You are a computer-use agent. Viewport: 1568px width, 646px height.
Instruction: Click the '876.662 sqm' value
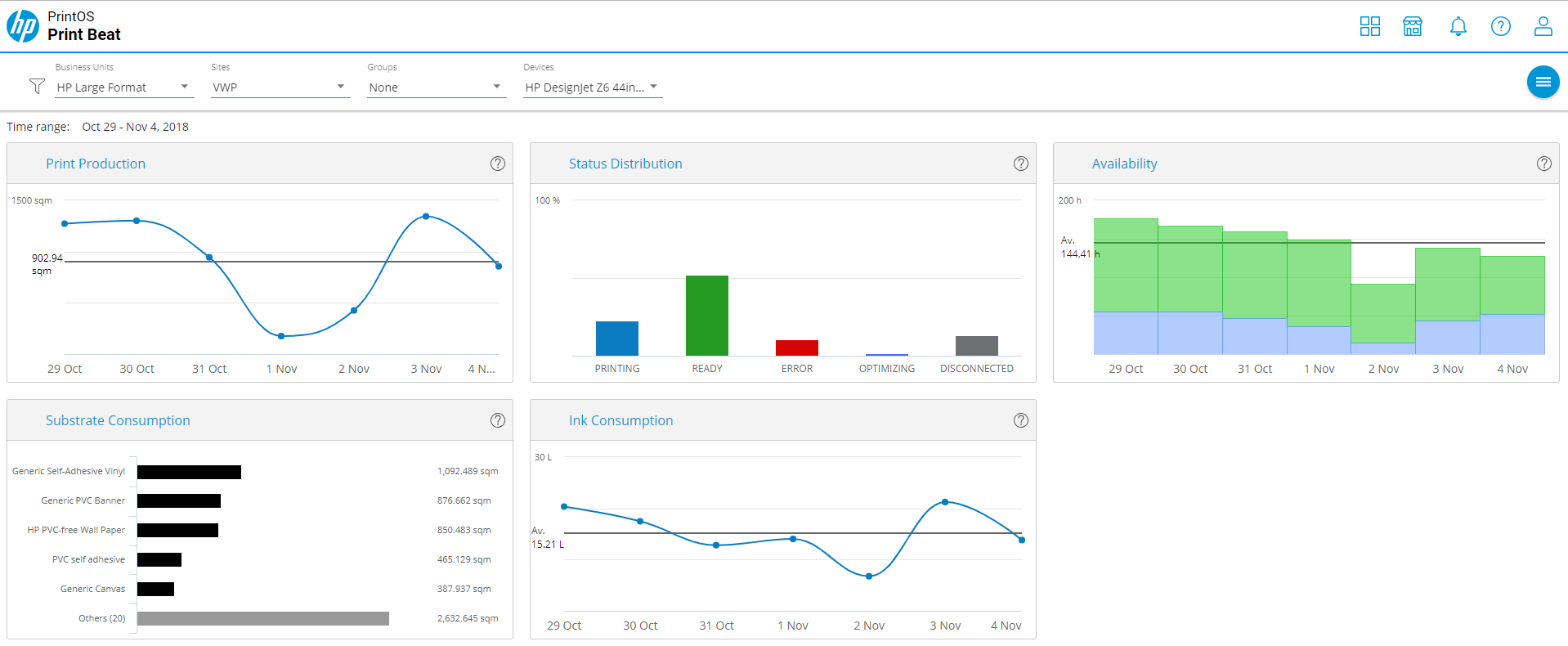[464, 500]
